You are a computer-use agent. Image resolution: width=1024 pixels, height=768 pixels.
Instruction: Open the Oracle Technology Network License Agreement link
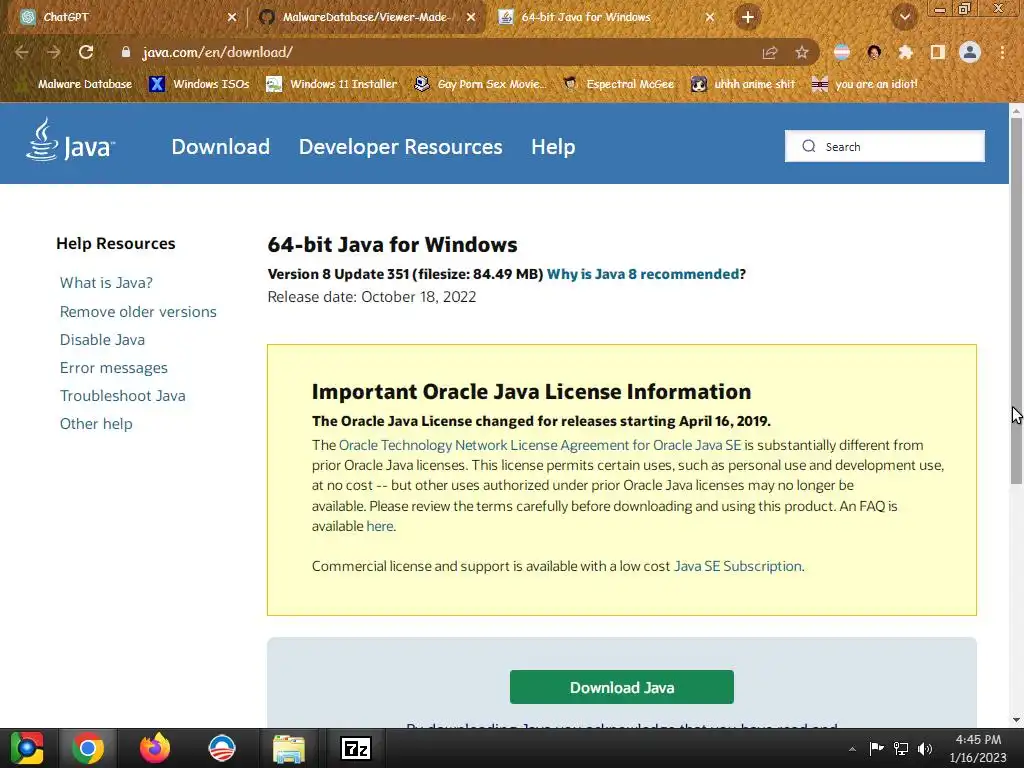pos(540,445)
